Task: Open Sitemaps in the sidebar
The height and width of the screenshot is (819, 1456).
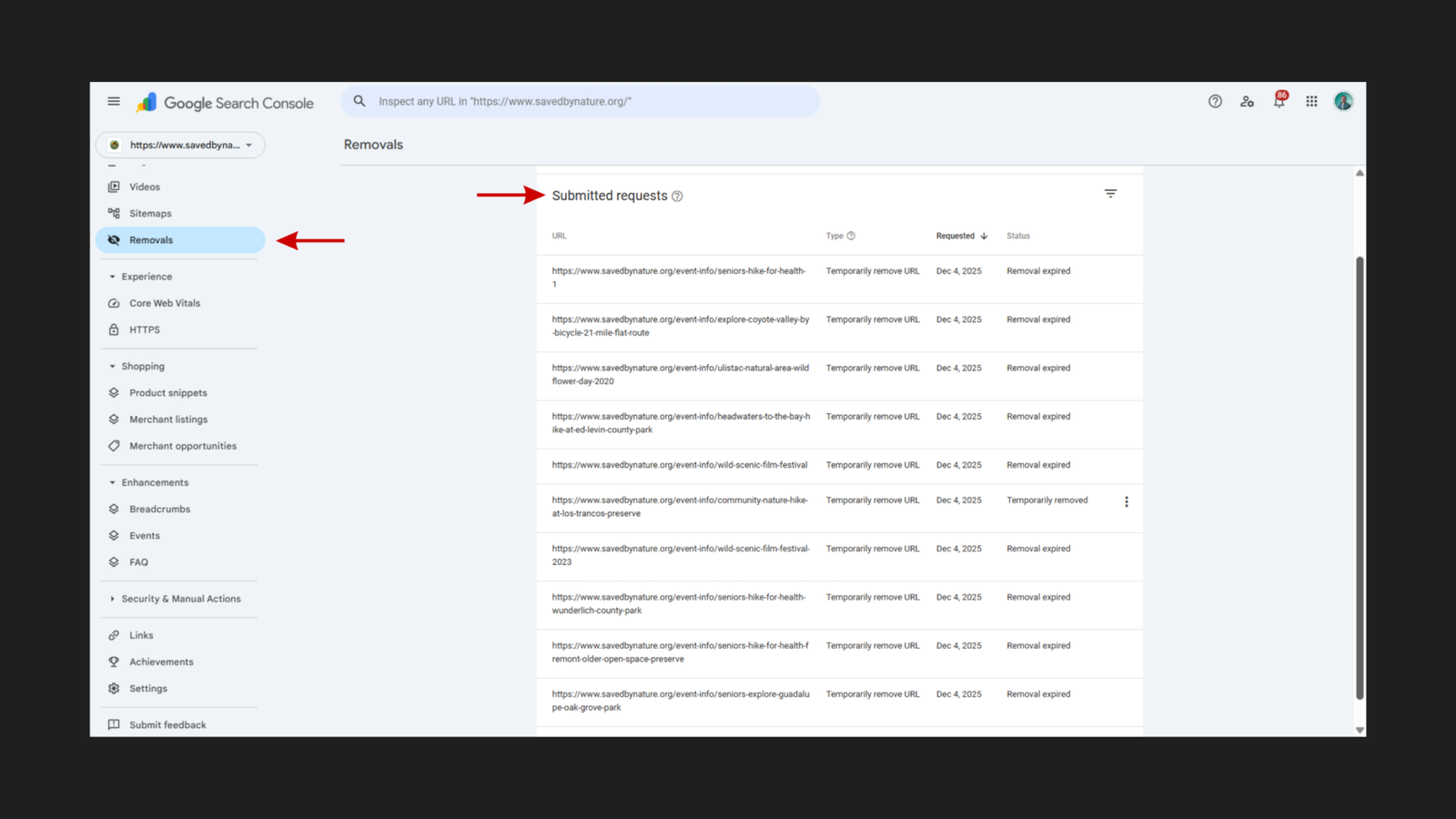Action: point(150,214)
